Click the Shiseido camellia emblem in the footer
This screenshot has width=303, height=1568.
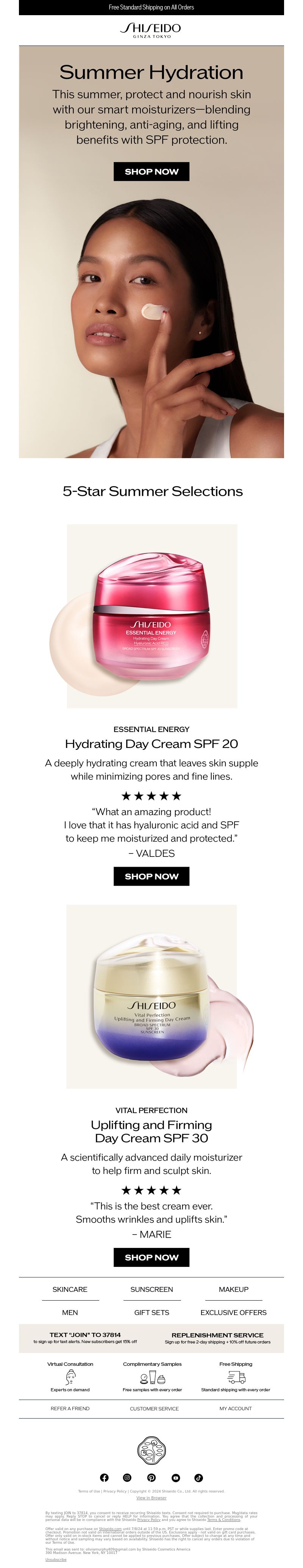pos(151,1450)
